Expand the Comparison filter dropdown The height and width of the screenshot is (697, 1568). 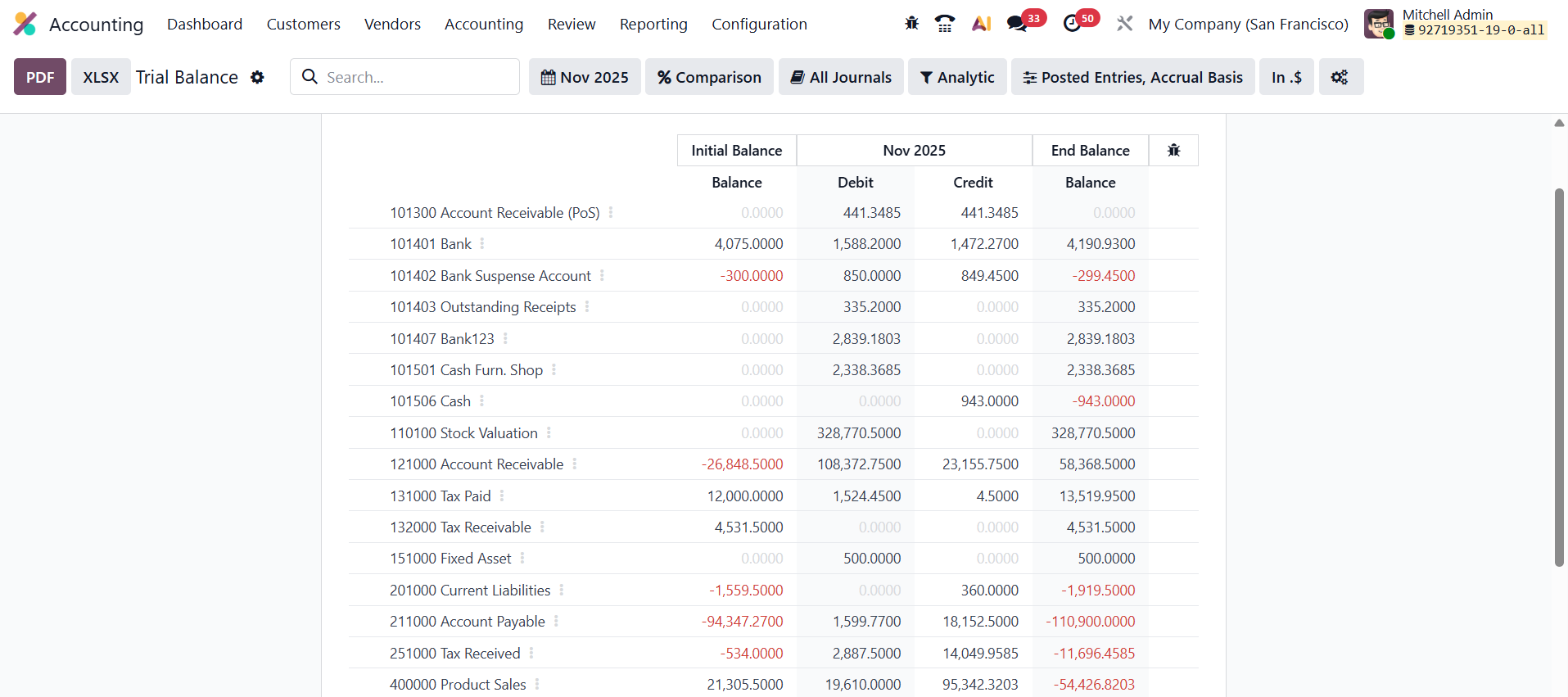[709, 77]
